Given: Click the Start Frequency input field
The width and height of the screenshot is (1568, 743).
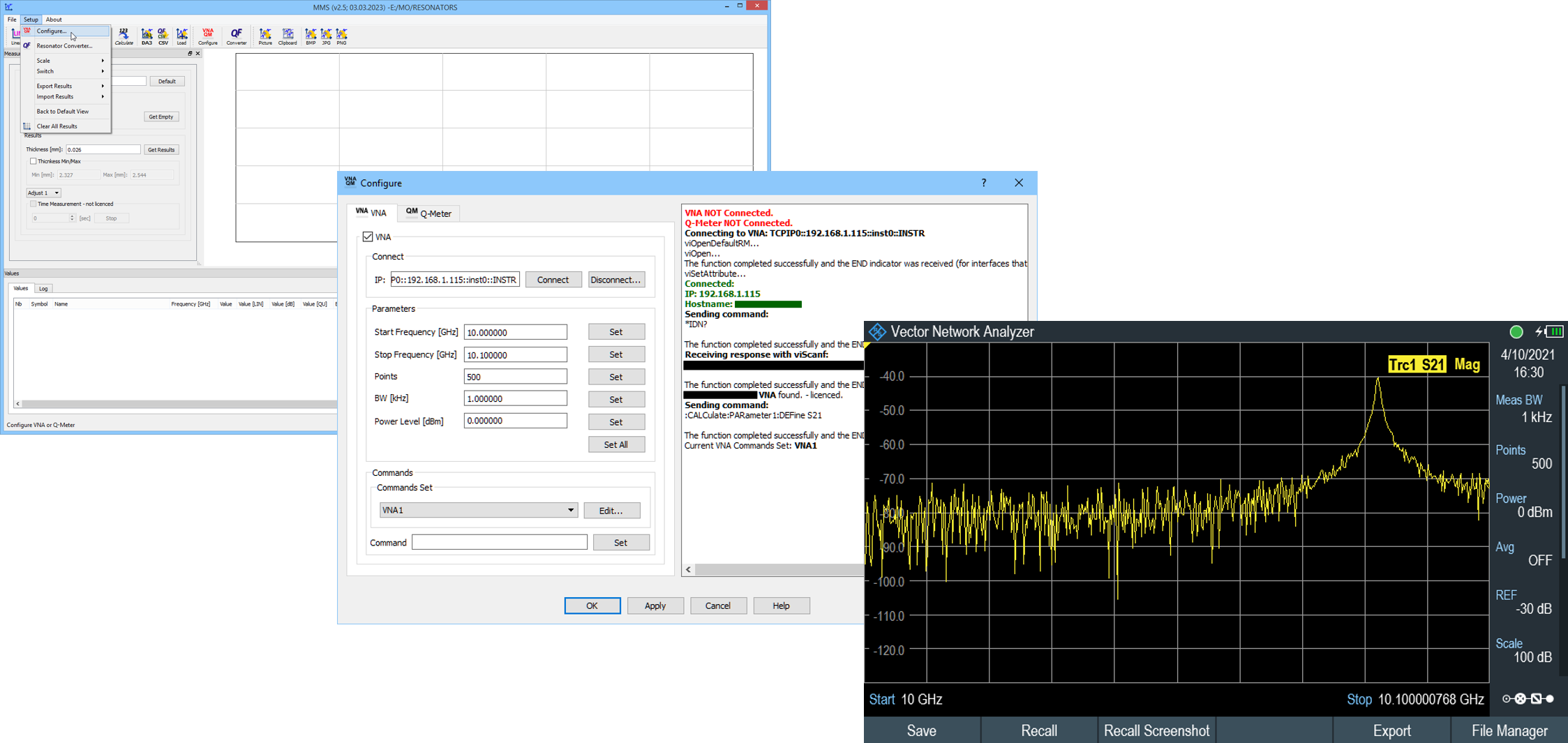Looking at the screenshot, I should (515, 332).
